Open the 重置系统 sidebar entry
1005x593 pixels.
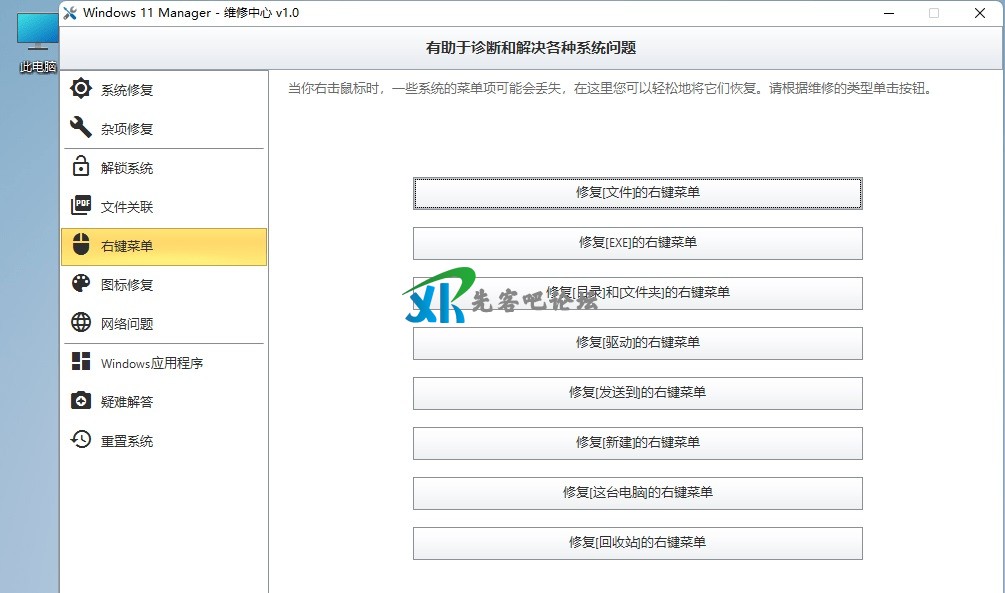(x=127, y=441)
